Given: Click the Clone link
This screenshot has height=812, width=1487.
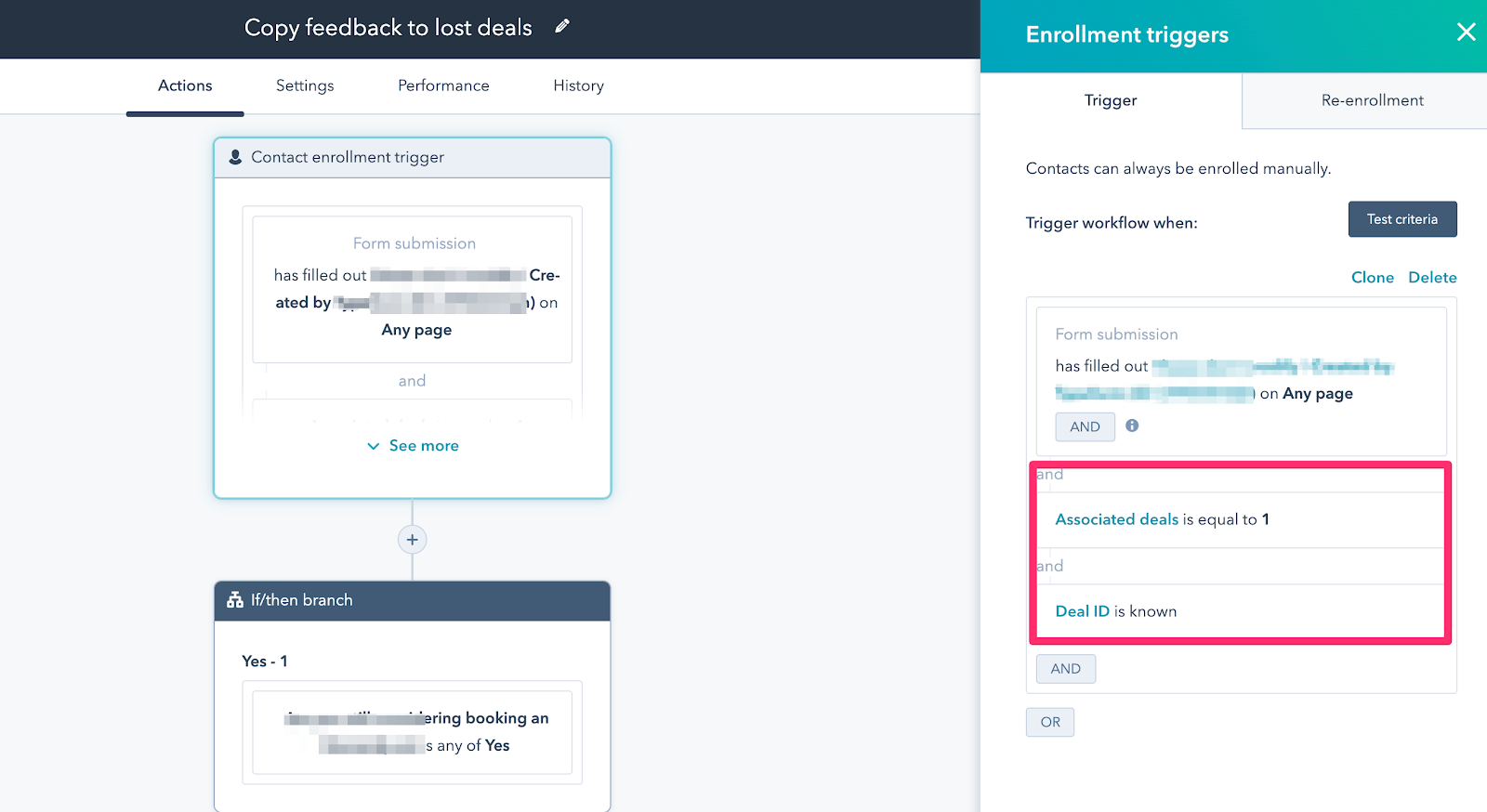Looking at the screenshot, I should (1373, 277).
